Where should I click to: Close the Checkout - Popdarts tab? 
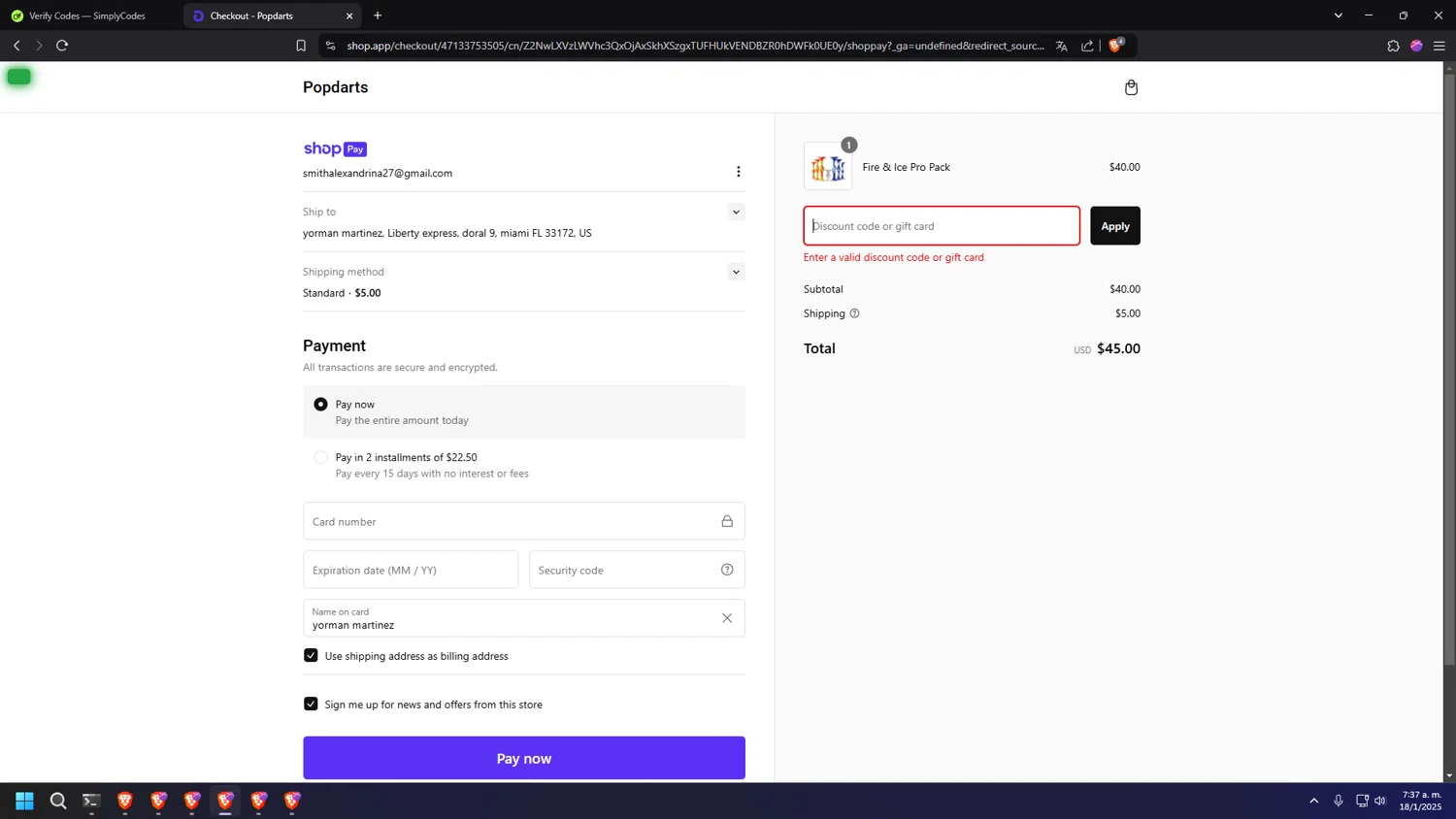[x=349, y=16]
